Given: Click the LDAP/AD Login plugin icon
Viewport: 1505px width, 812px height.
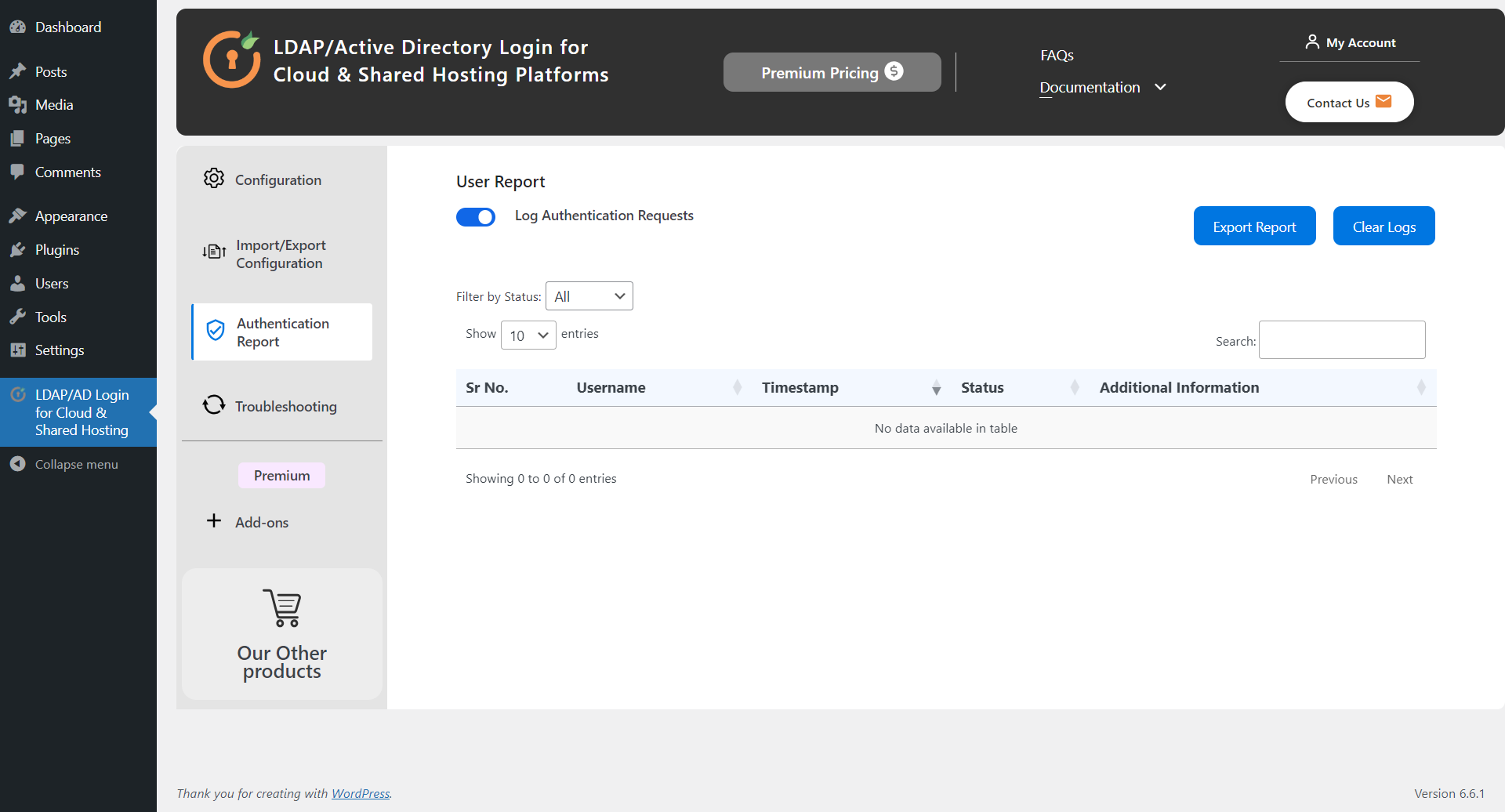Looking at the screenshot, I should pyautogui.click(x=17, y=395).
